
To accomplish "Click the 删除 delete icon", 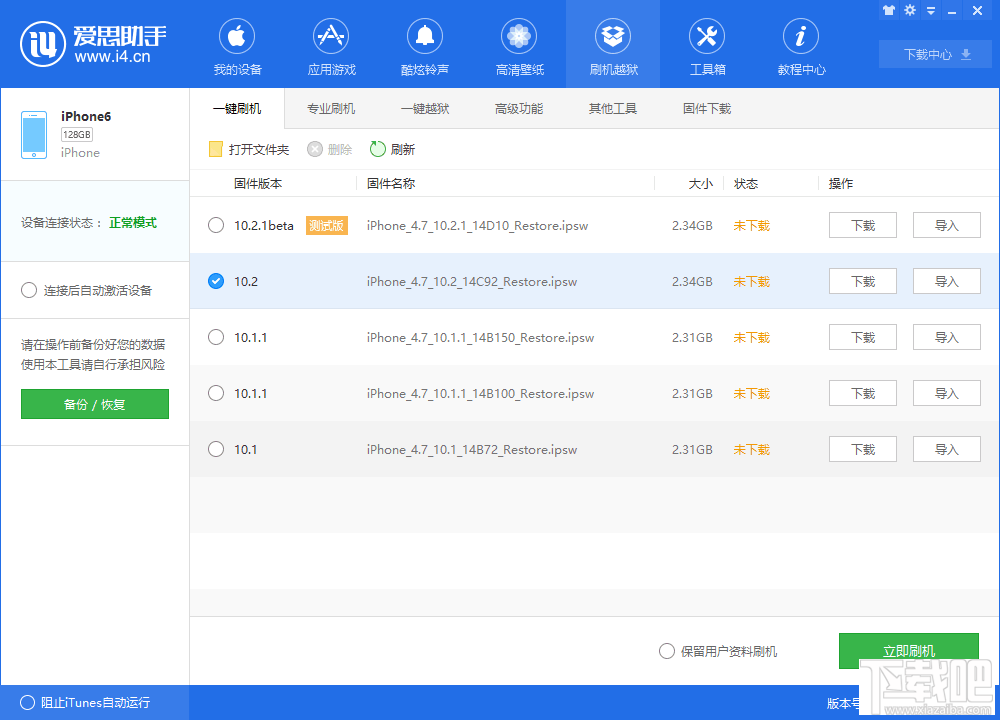I will click(x=315, y=149).
